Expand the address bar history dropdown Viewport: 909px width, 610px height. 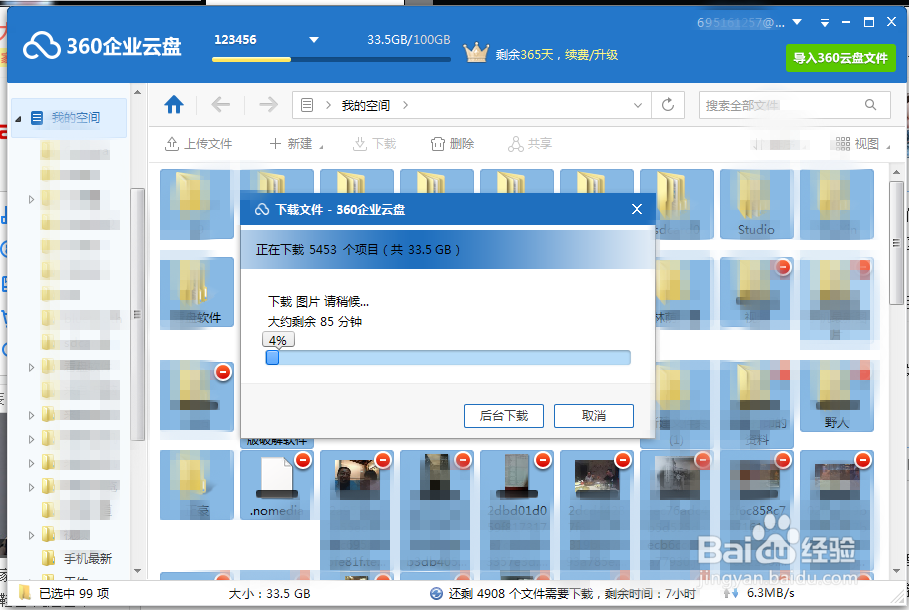coord(638,105)
